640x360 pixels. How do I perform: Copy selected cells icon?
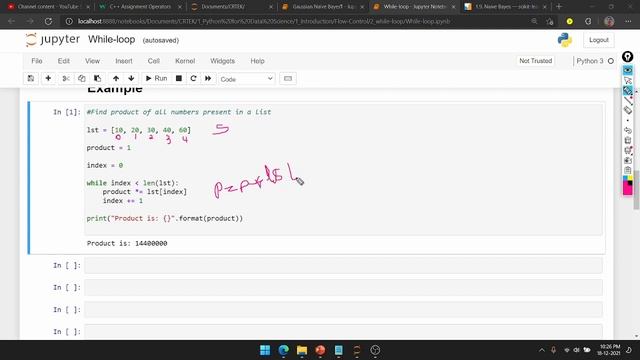click(82, 78)
